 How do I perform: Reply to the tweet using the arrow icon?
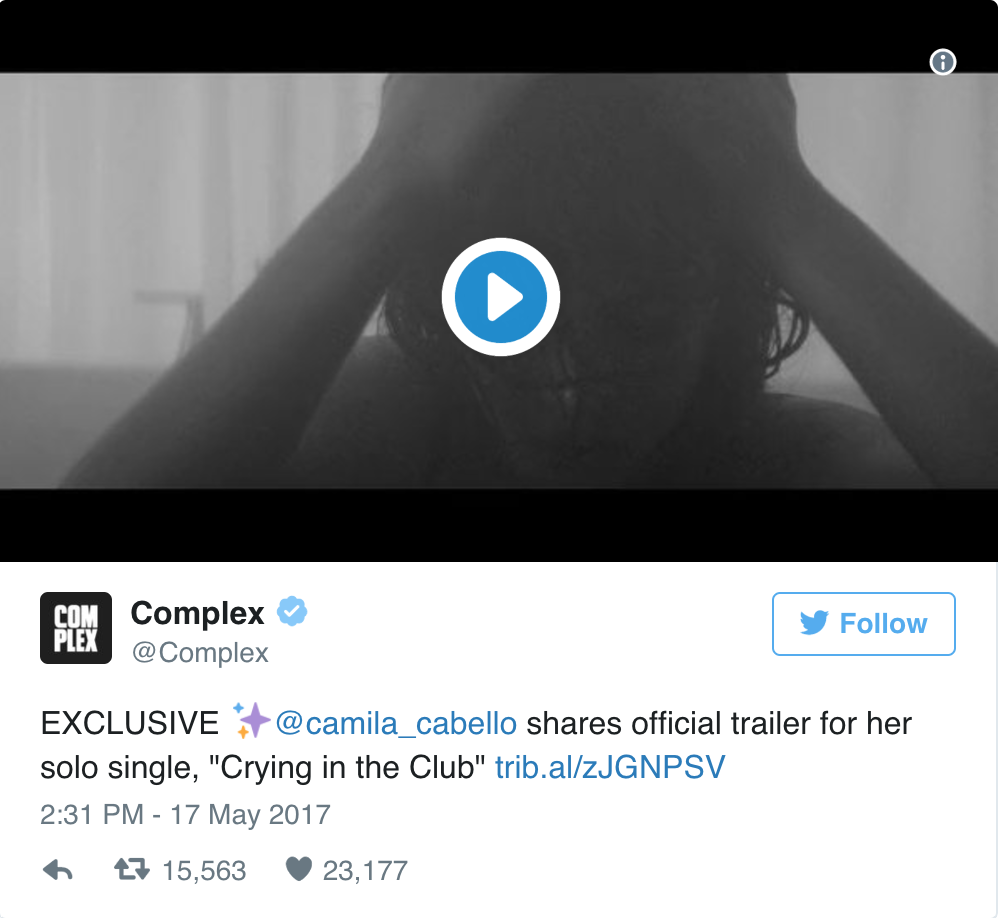coord(57,870)
